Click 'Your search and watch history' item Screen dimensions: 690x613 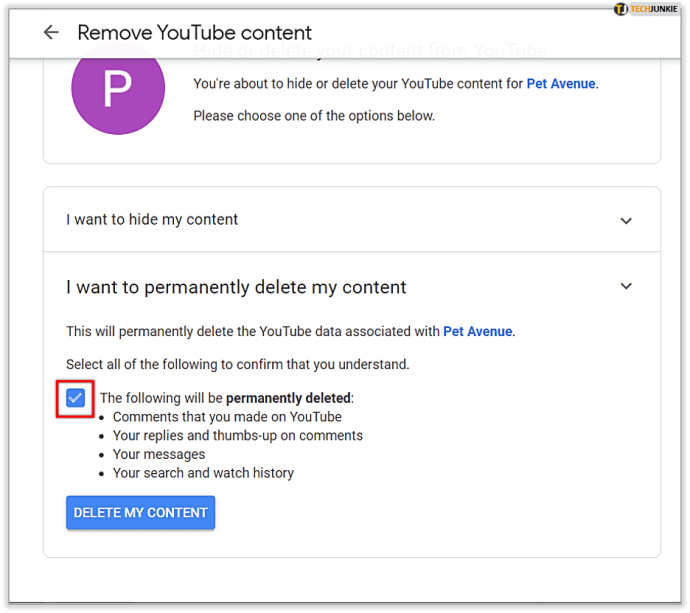click(203, 473)
